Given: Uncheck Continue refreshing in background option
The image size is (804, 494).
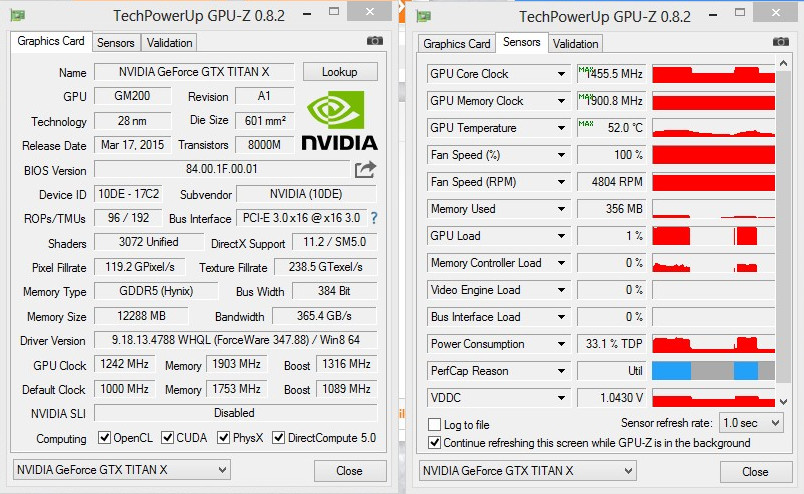Looking at the screenshot, I should [434, 442].
